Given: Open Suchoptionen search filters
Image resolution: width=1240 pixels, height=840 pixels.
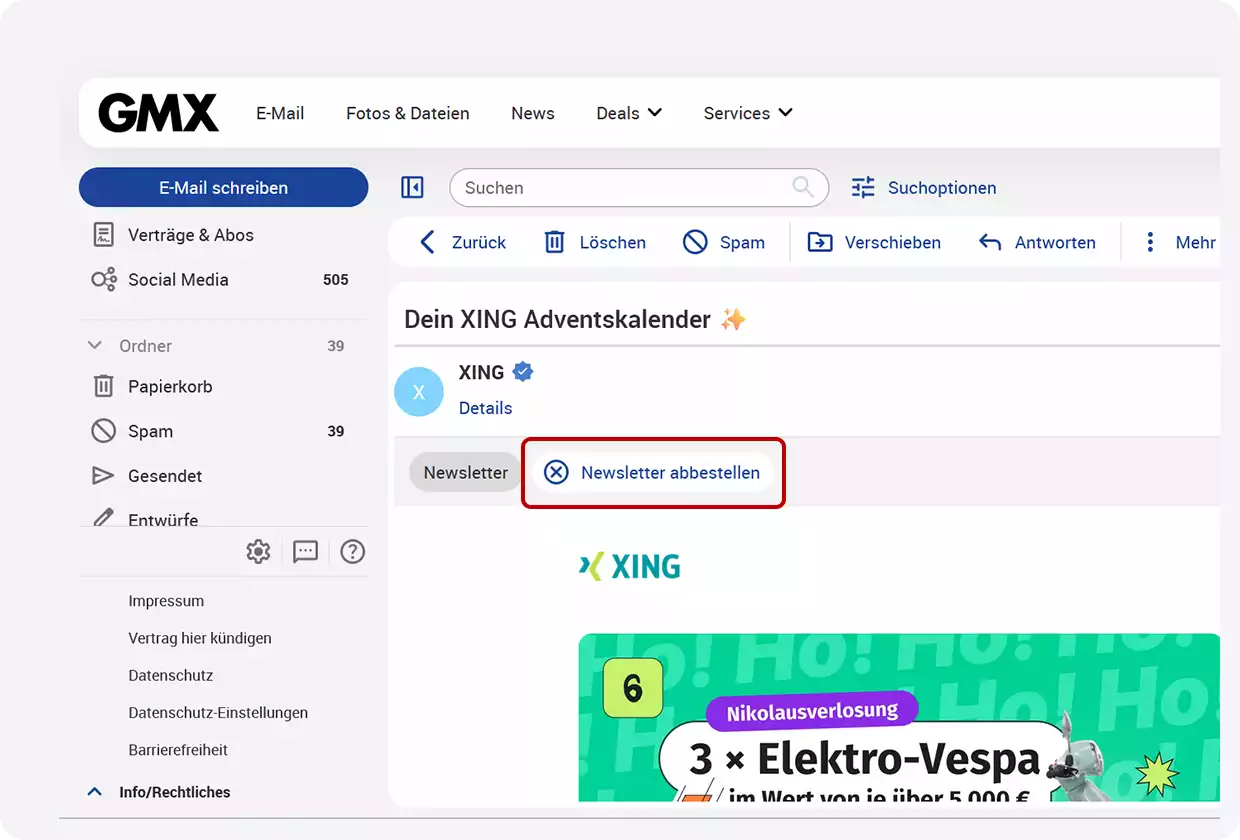Looking at the screenshot, I should [924, 187].
